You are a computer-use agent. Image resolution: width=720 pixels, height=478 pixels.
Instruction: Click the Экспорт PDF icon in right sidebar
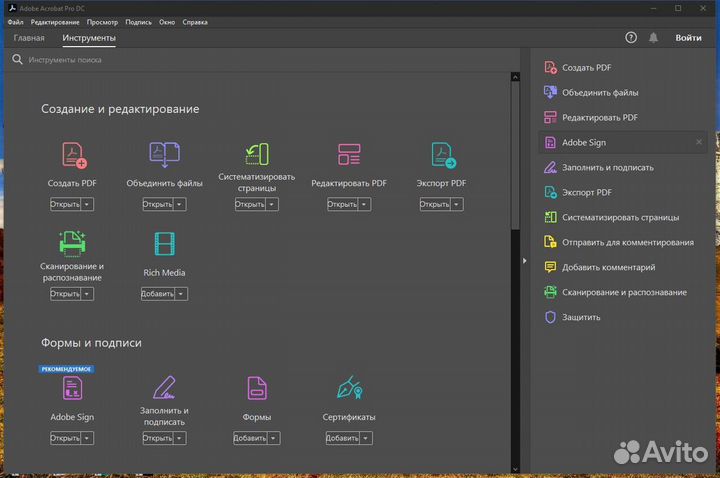point(550,192)
